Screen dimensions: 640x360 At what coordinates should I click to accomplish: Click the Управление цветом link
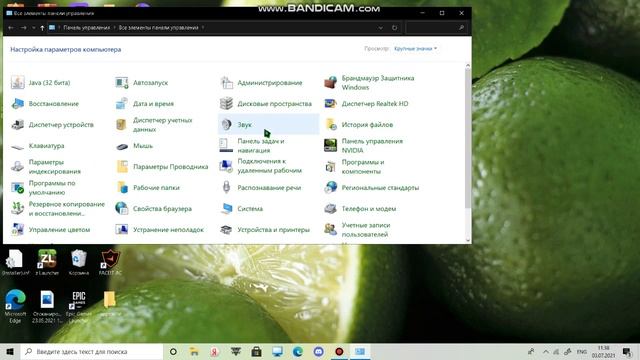[59, 230]
